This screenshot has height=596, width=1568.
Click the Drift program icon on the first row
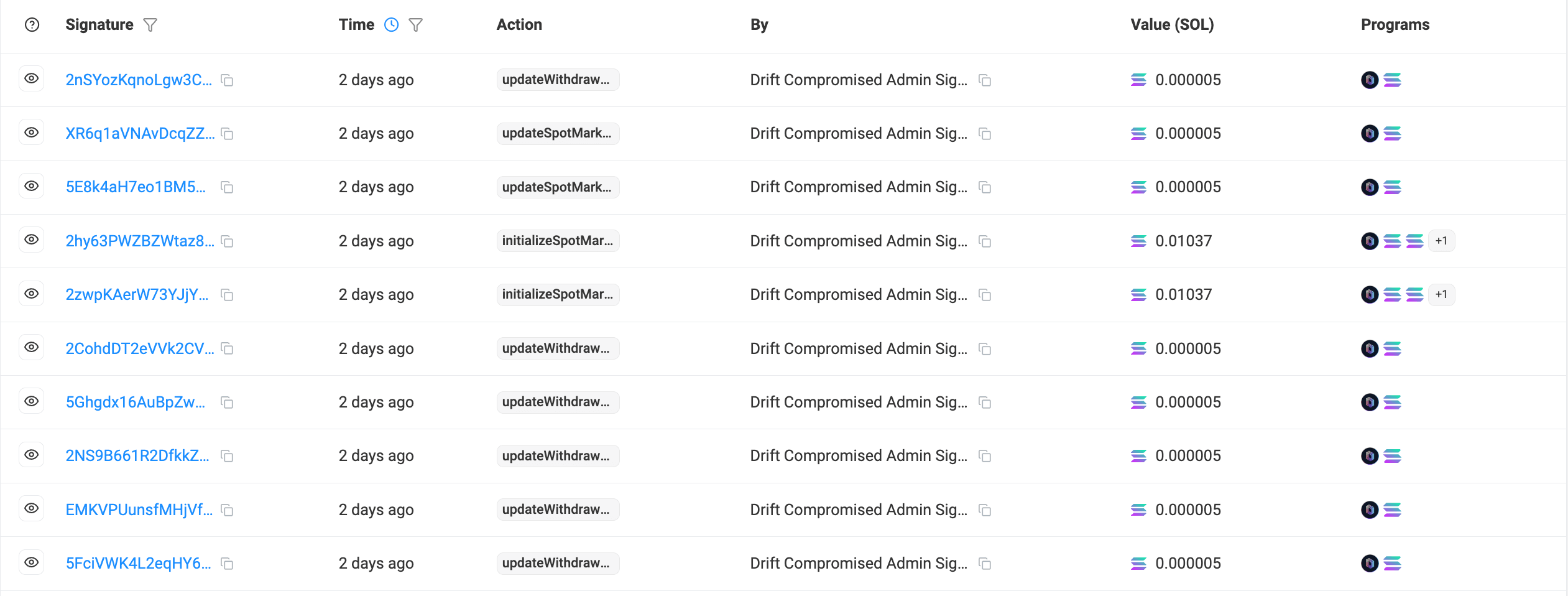tap(1371, 80)
